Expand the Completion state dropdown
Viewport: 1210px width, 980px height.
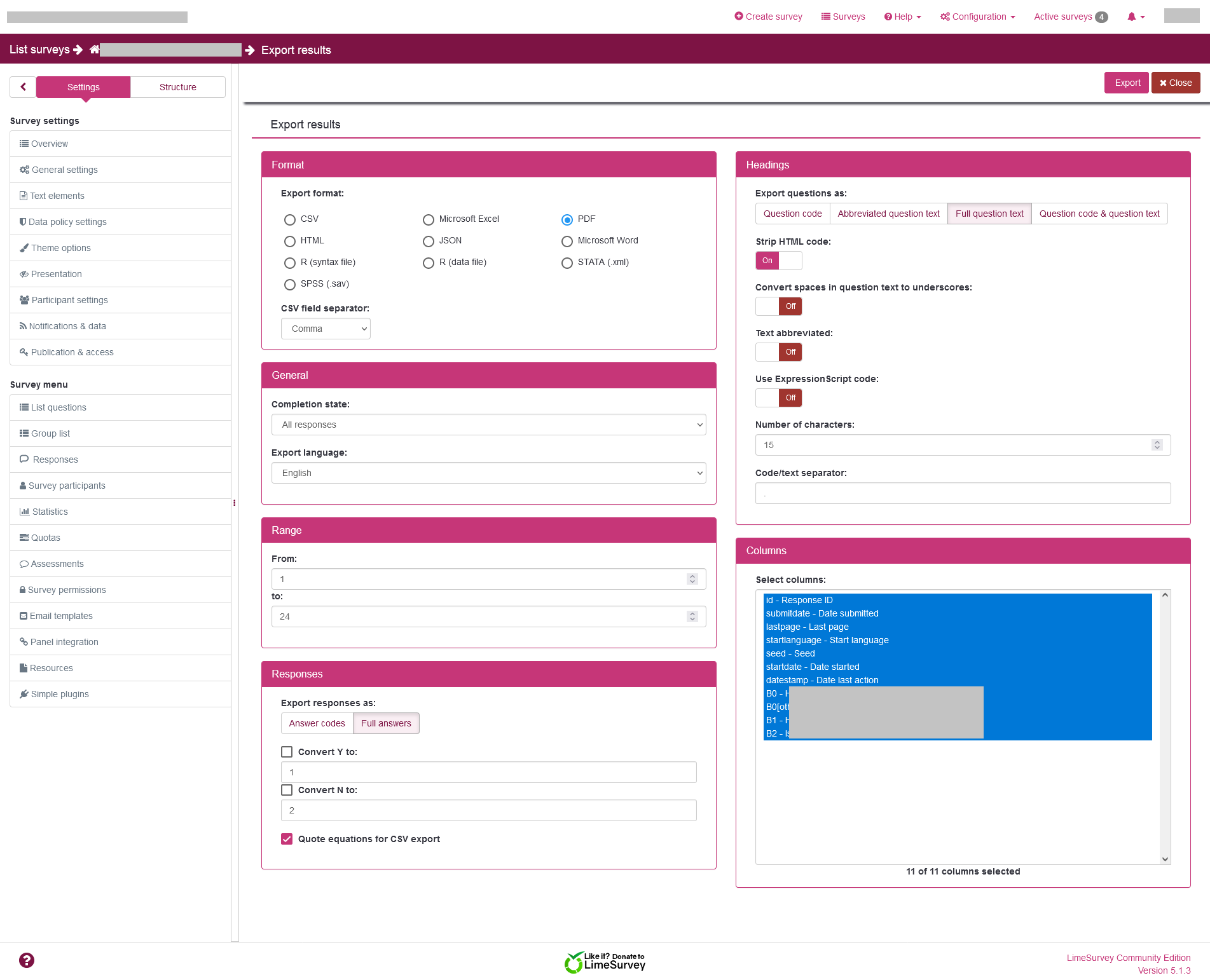[x=488, y=425]
